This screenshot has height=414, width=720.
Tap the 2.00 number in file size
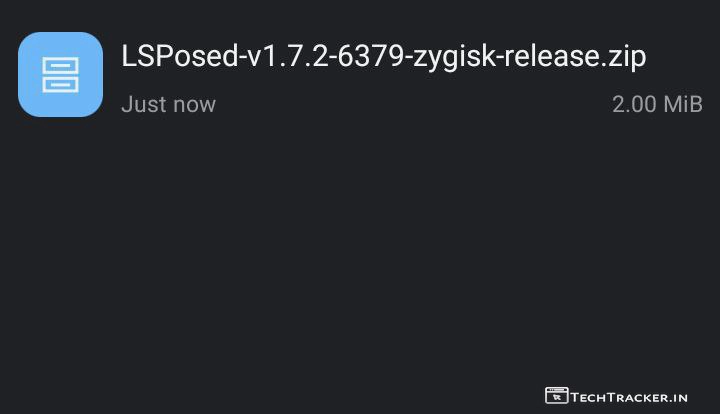(634, 104)
